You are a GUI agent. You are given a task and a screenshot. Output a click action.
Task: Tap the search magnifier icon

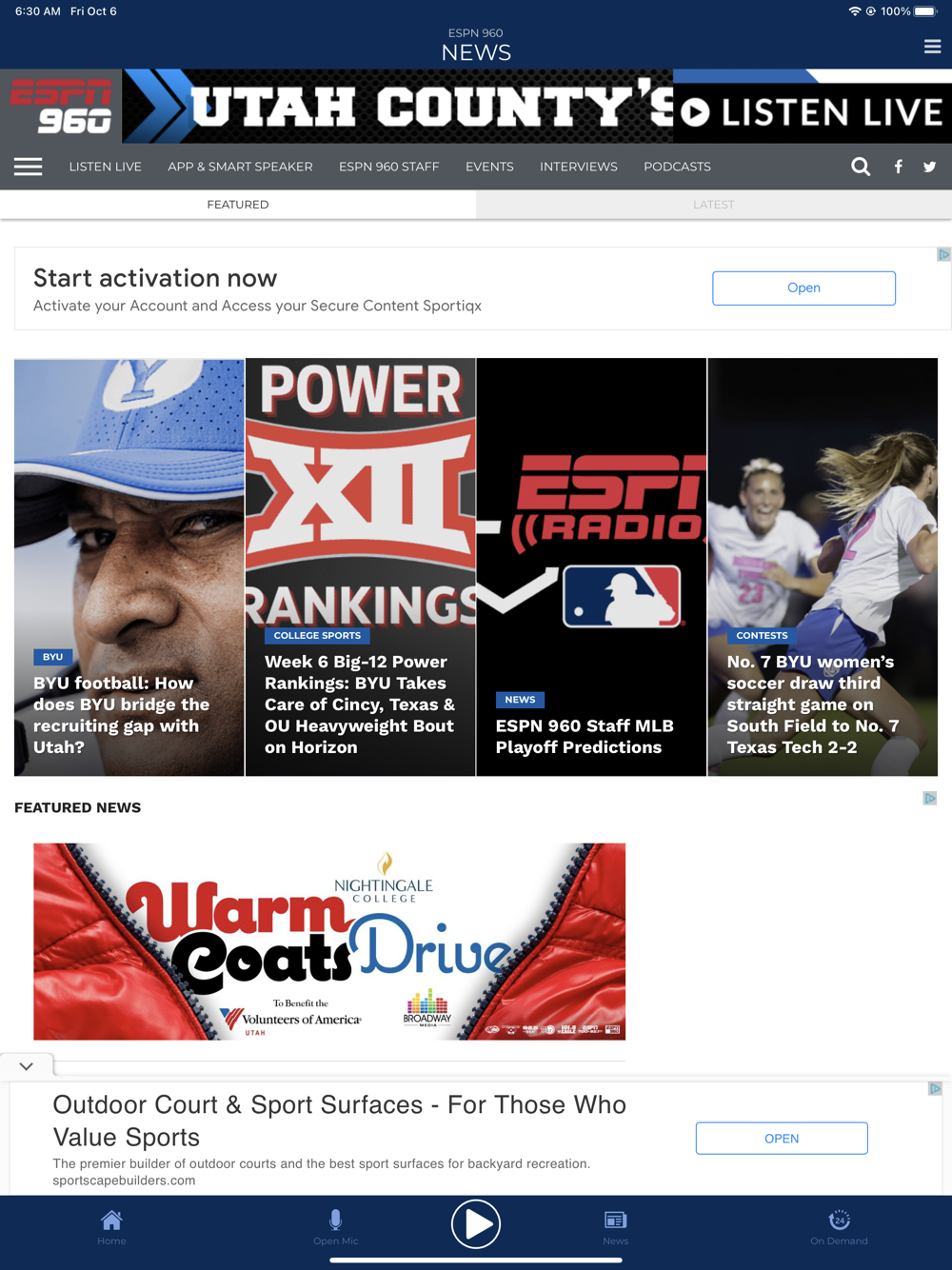point(861,167)
